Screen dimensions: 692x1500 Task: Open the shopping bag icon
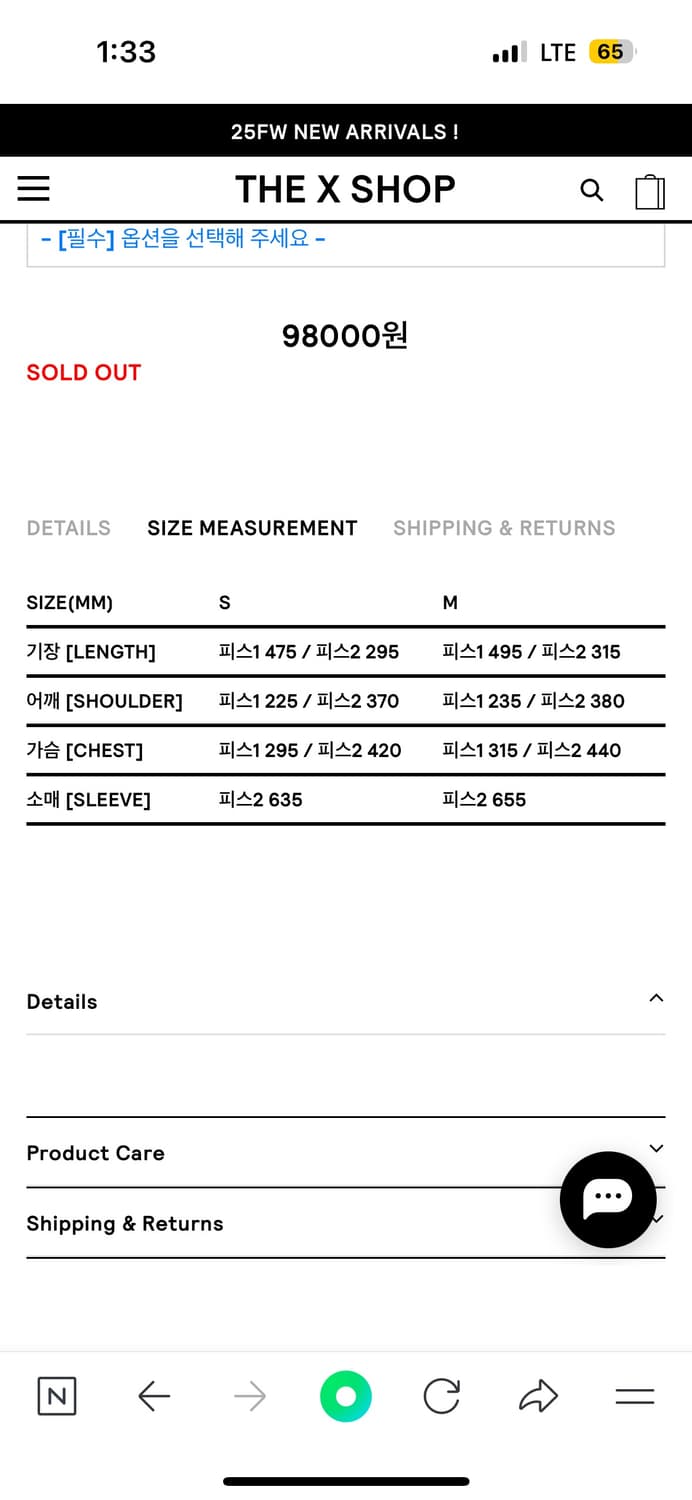click(650, 191)
